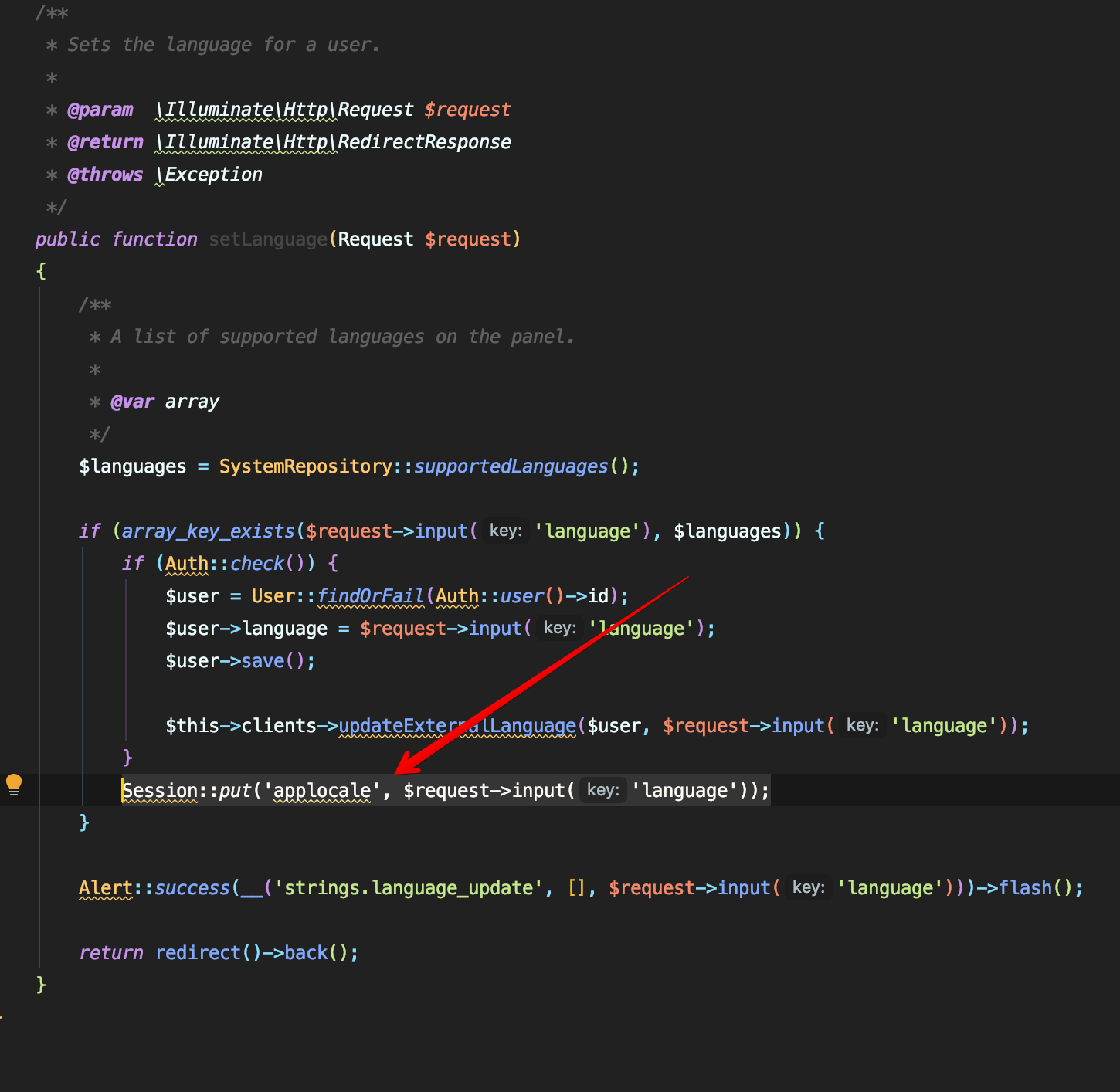Click the SystemRepository class name
Screen dimensions: 1120x1092
[306, 466]
